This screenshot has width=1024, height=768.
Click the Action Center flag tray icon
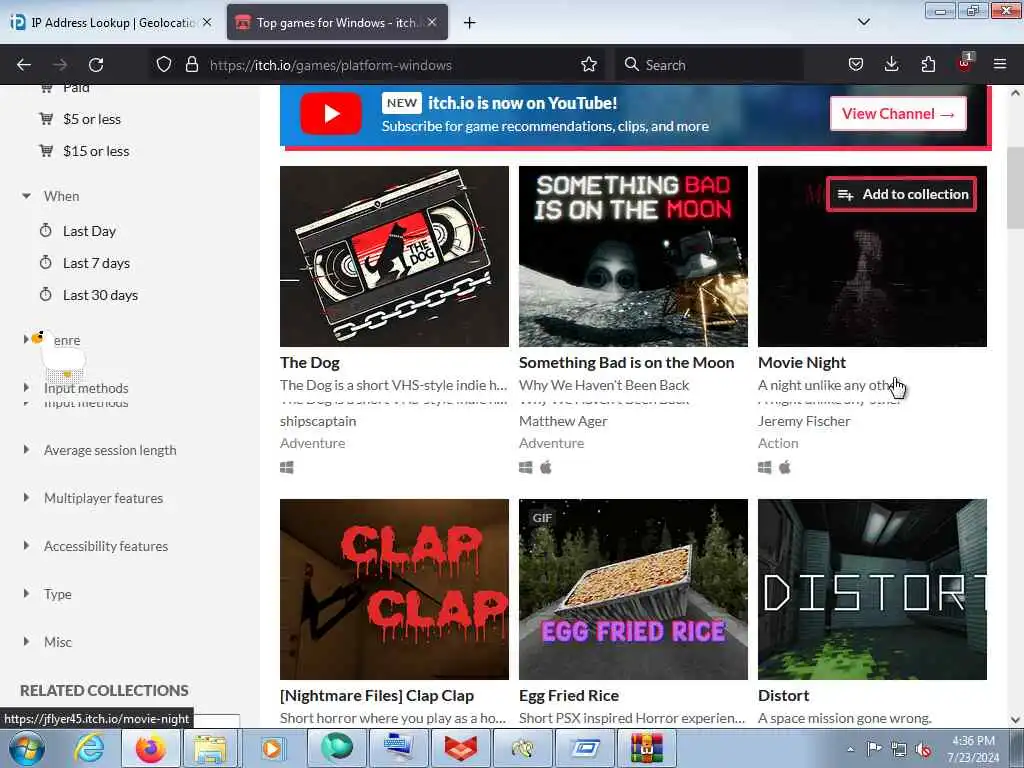[x=874, y=749]
